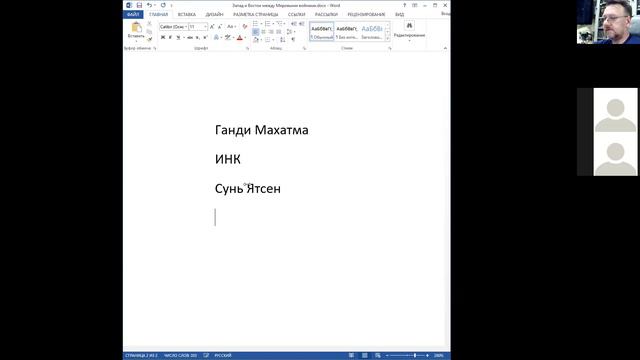Switch to the РАССЫЛКИ tab
Screen dimensions: 640x360
[x=326, y=14]
